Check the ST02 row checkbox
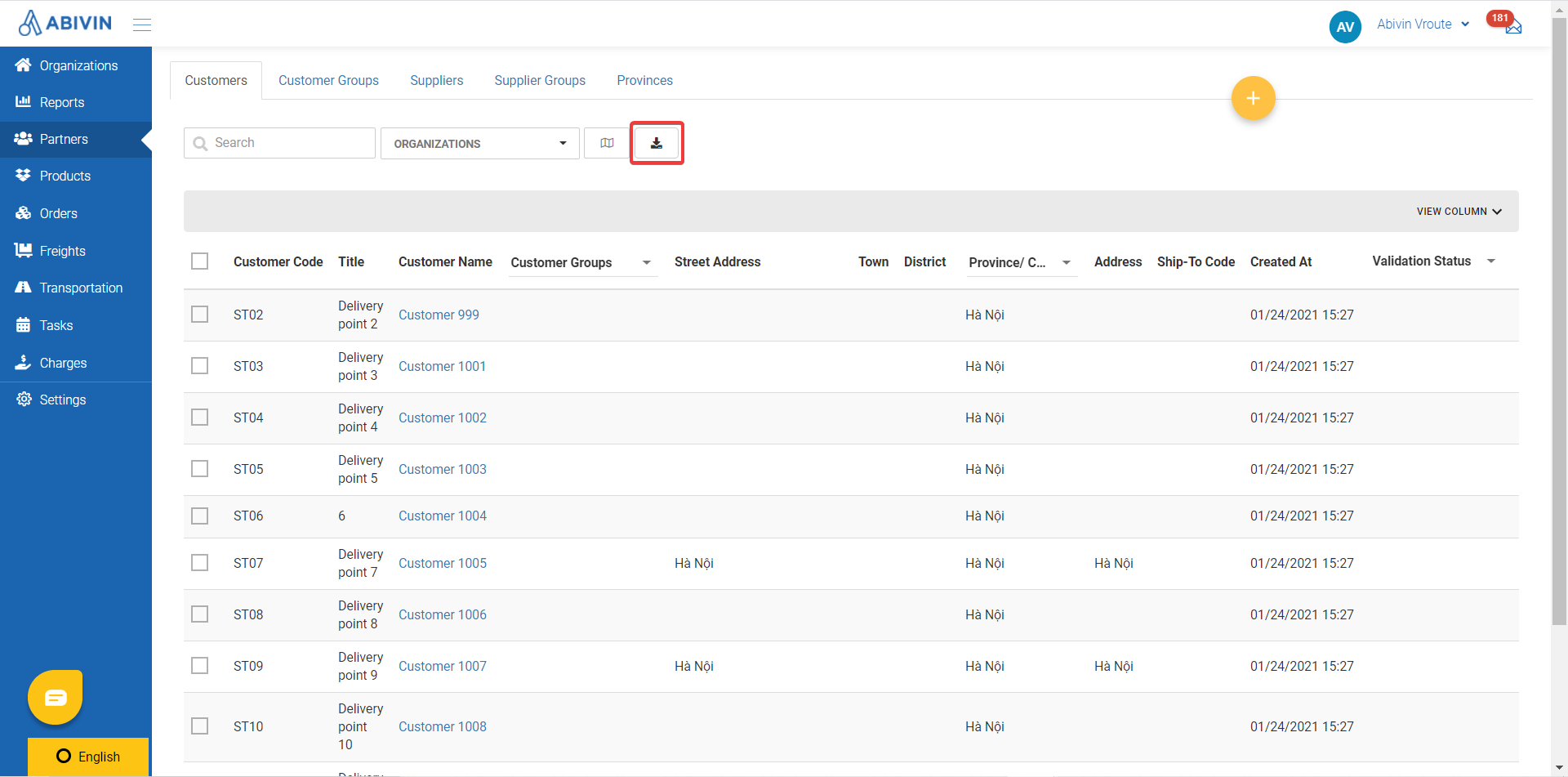Screen dimensions: 1568x777 pos(199,314)
